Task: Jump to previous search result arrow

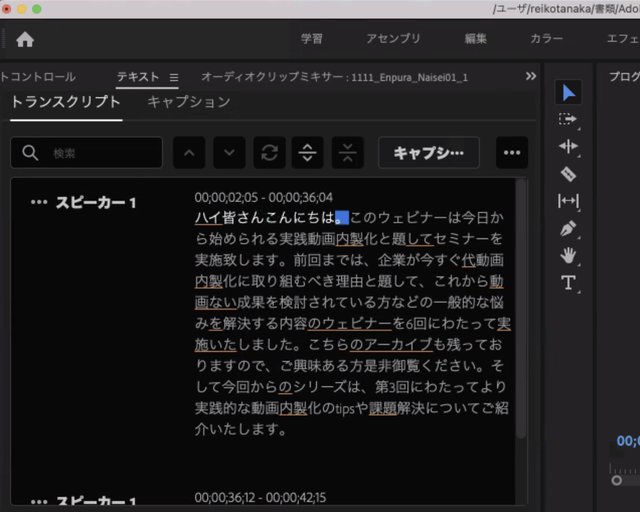Action: click(x=190, y=153)
